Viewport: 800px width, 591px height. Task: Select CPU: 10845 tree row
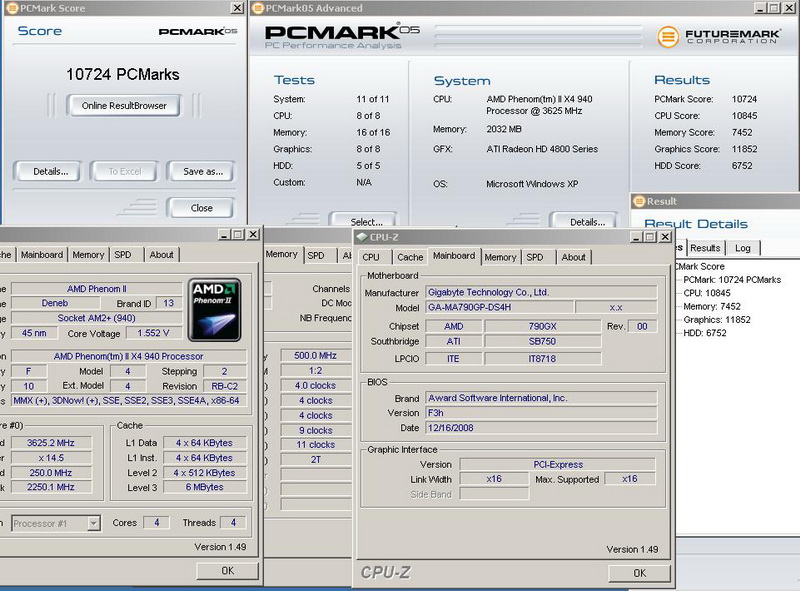pos(707,293)
